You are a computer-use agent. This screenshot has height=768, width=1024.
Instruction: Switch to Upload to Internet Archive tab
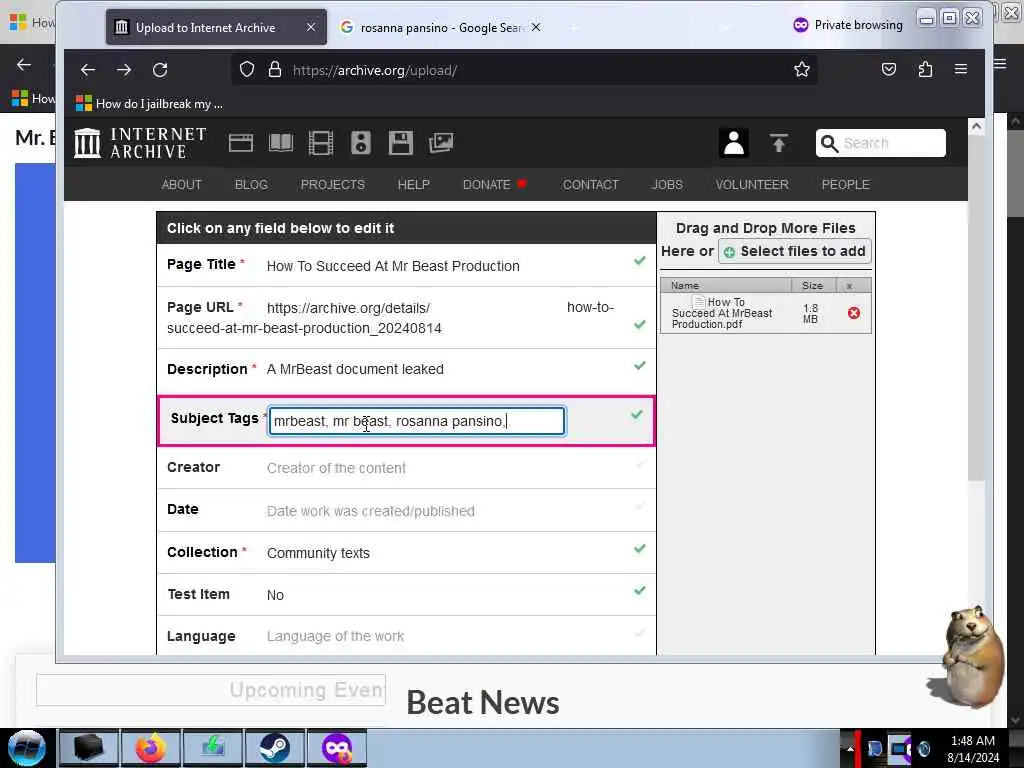point(216,27)
